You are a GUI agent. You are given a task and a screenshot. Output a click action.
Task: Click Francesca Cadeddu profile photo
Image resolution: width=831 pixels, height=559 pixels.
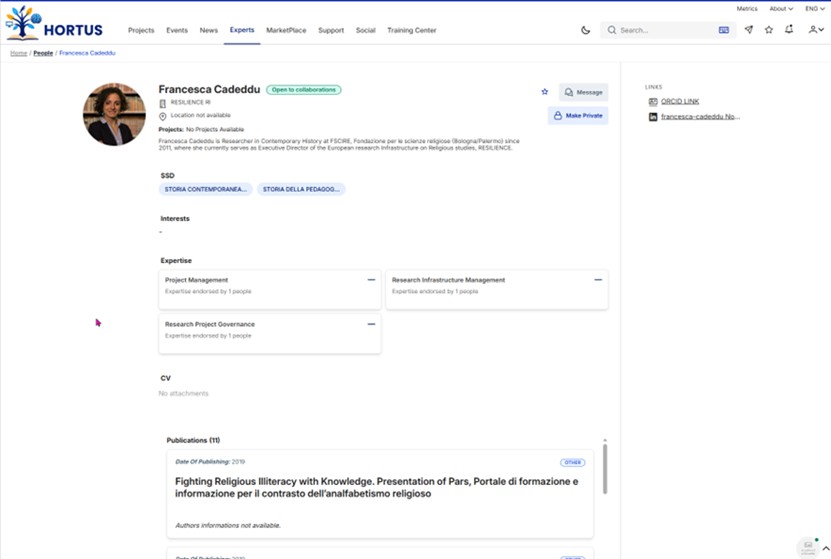[114, 114]
